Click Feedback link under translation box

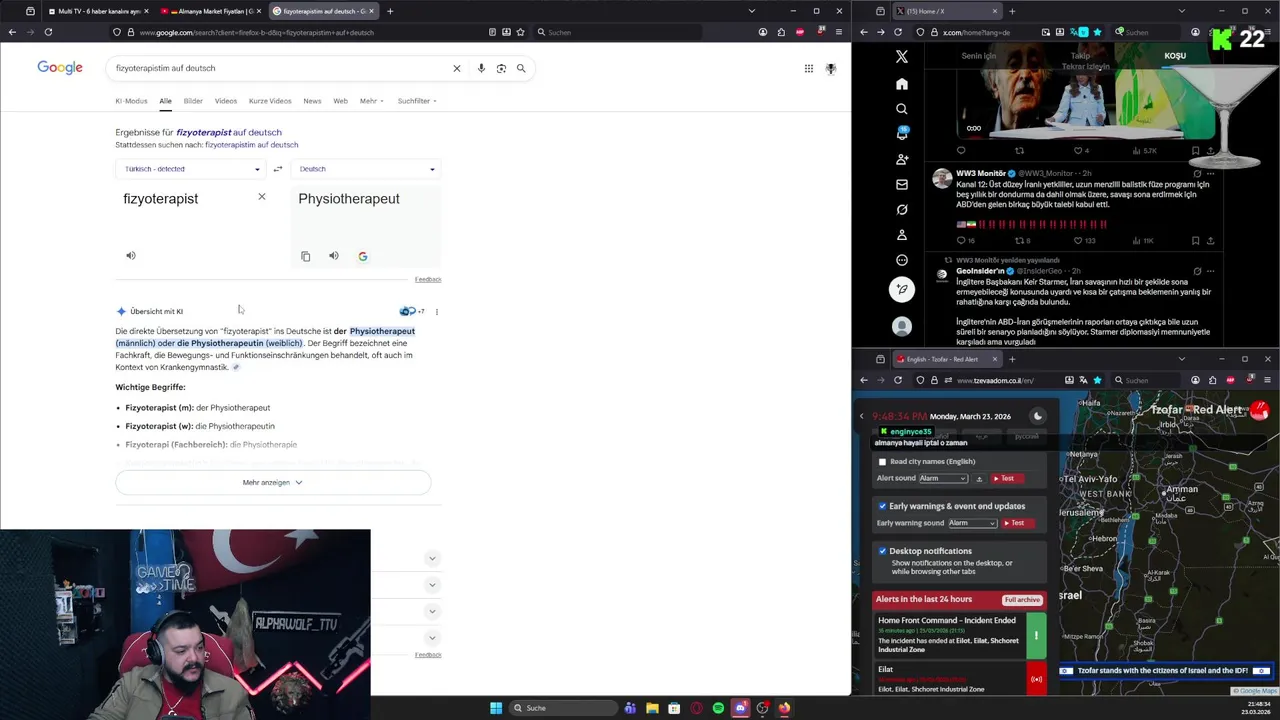pyautogui.click(x=428, y=279)
